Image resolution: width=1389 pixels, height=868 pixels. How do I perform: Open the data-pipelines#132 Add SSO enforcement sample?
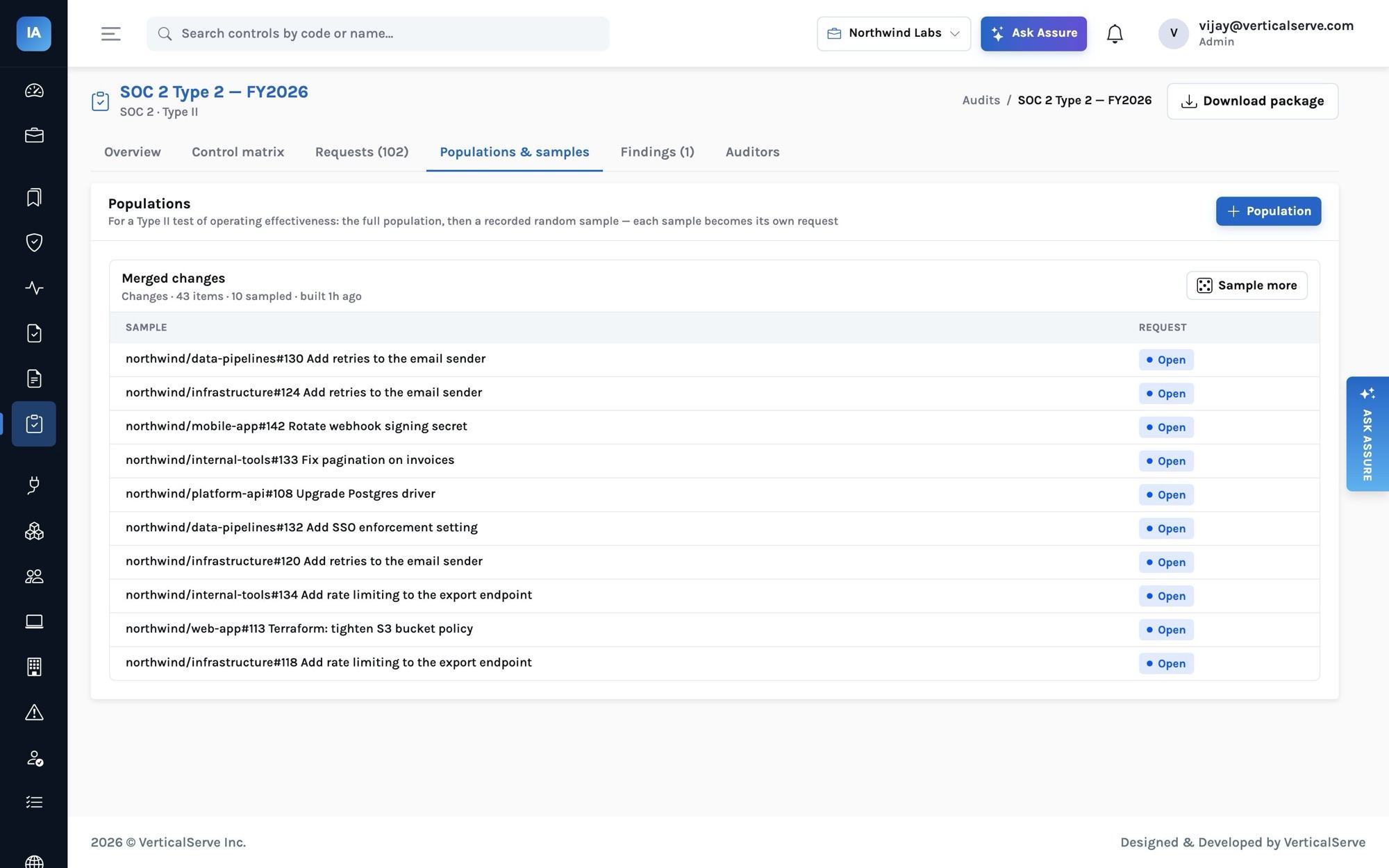click(301, 528)
